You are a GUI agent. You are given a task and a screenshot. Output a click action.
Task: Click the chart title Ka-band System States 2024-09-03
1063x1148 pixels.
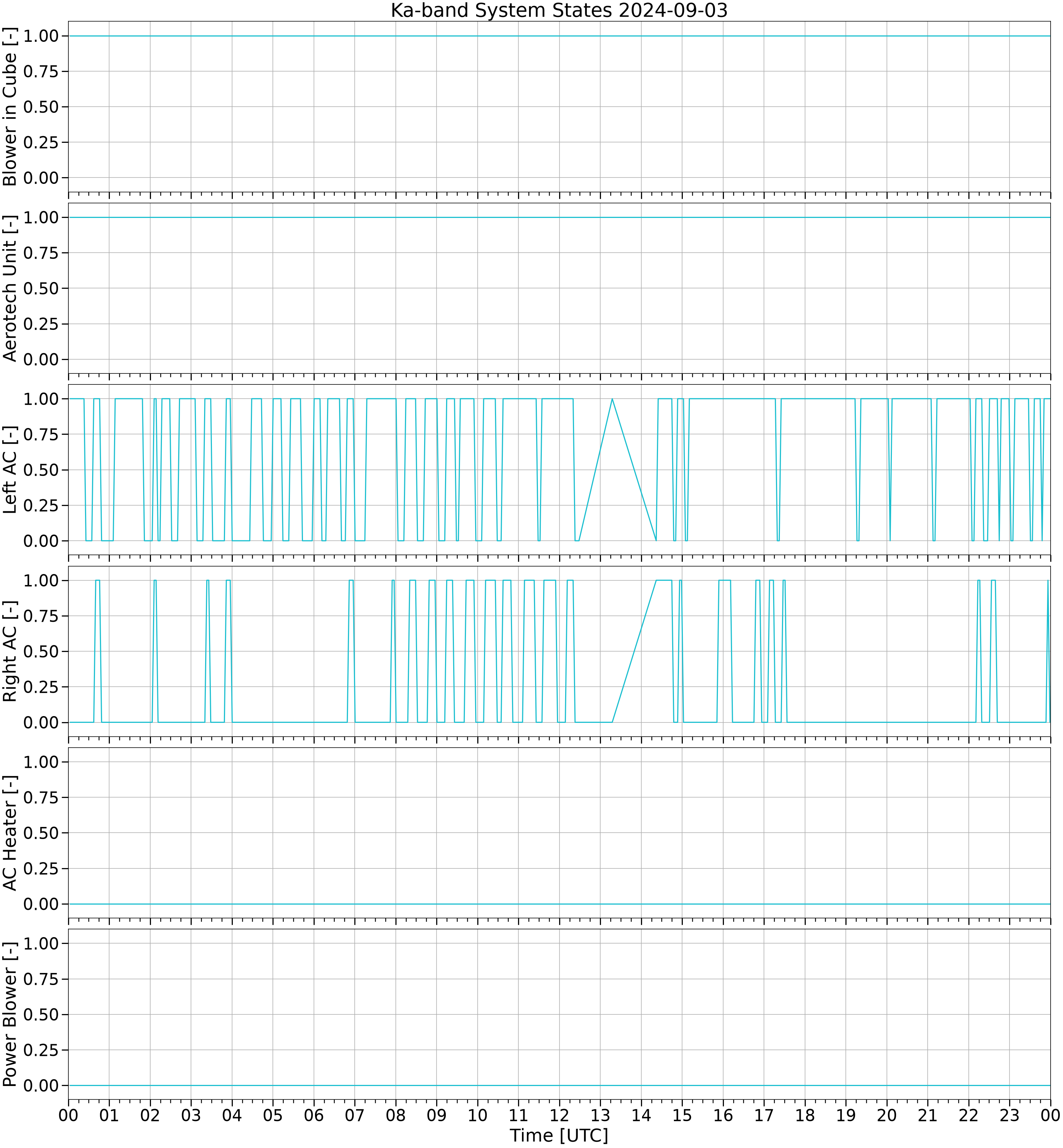point(559,10)
